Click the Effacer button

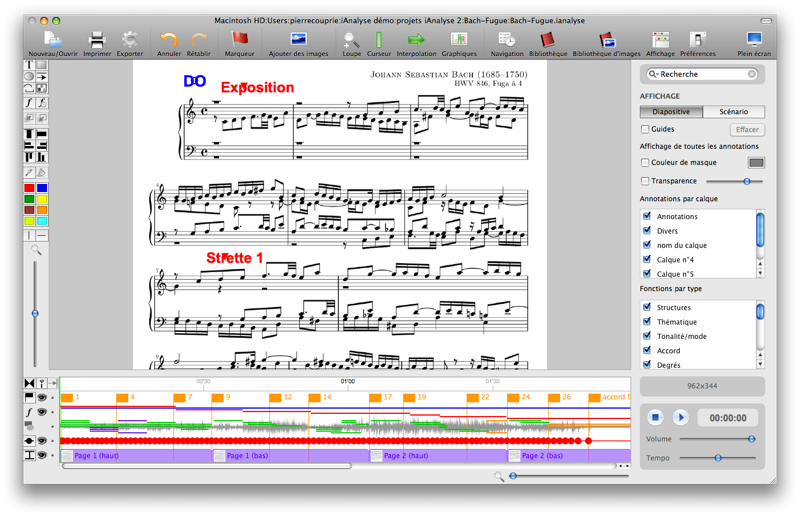[x=747, y=130]
